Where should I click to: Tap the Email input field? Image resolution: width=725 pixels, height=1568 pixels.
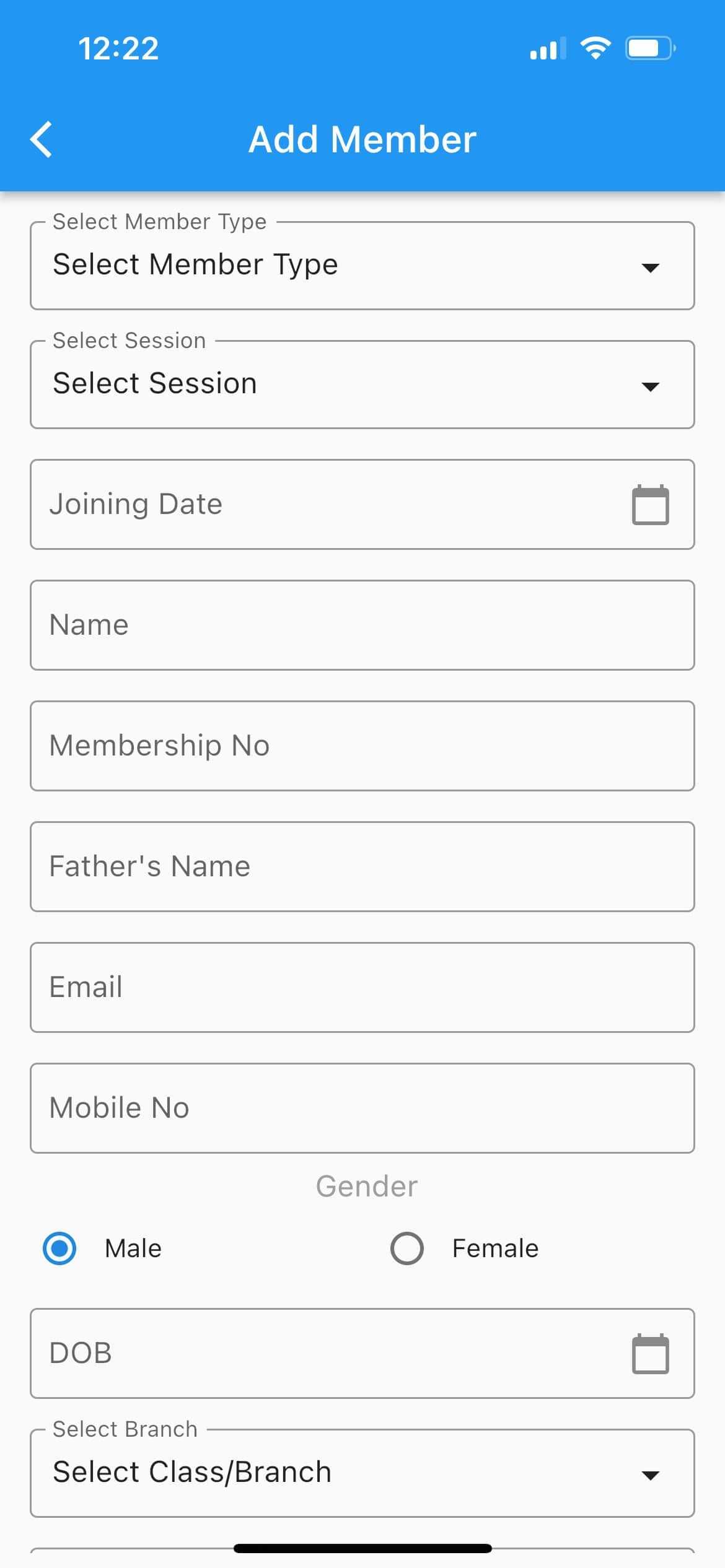point(362,987)
